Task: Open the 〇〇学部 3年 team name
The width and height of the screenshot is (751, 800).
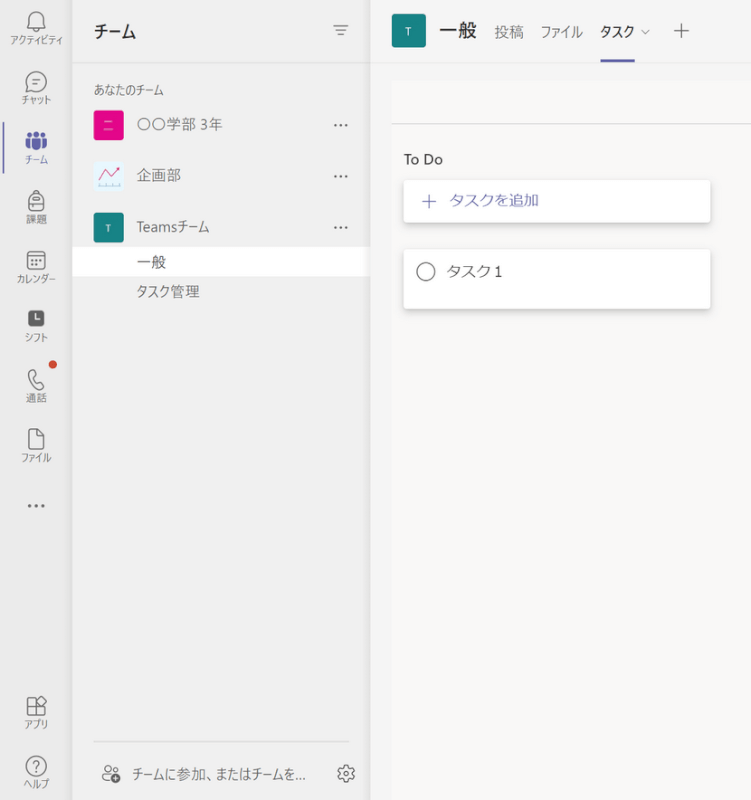Action: point(179,124)
